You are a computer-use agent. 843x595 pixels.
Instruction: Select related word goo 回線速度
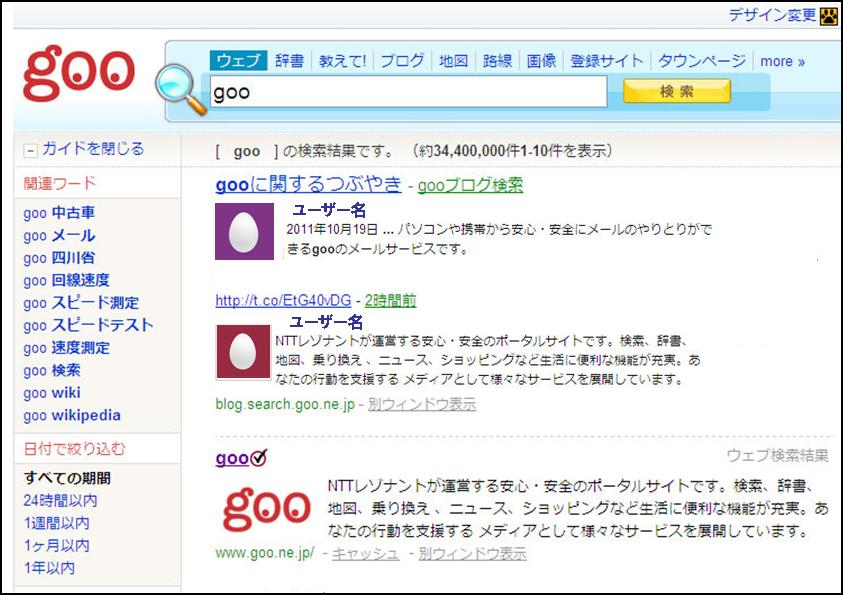coord(66,281)
